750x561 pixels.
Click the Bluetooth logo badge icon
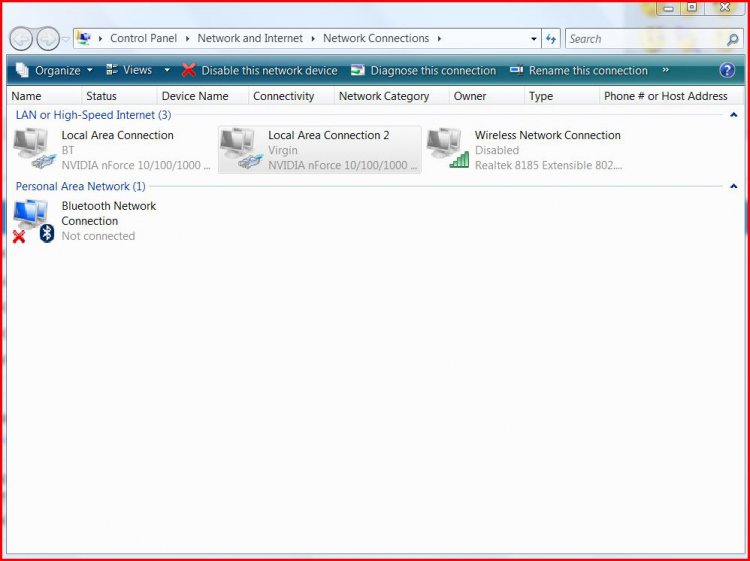(46, 233)
